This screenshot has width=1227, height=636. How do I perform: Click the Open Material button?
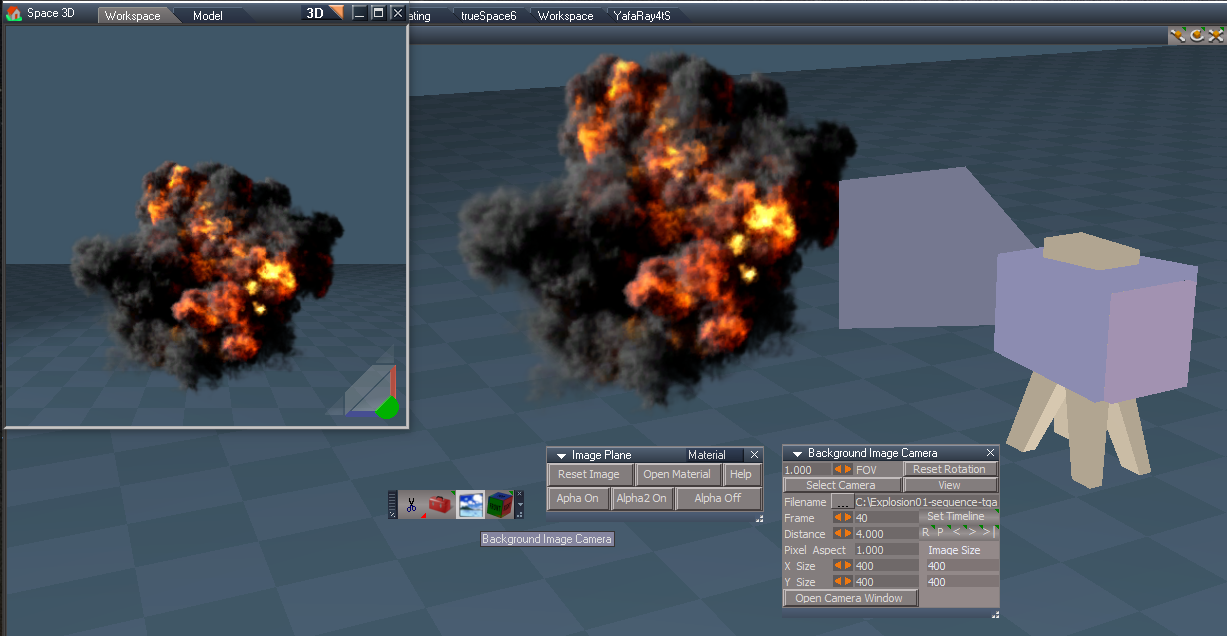tap(677, 474)
